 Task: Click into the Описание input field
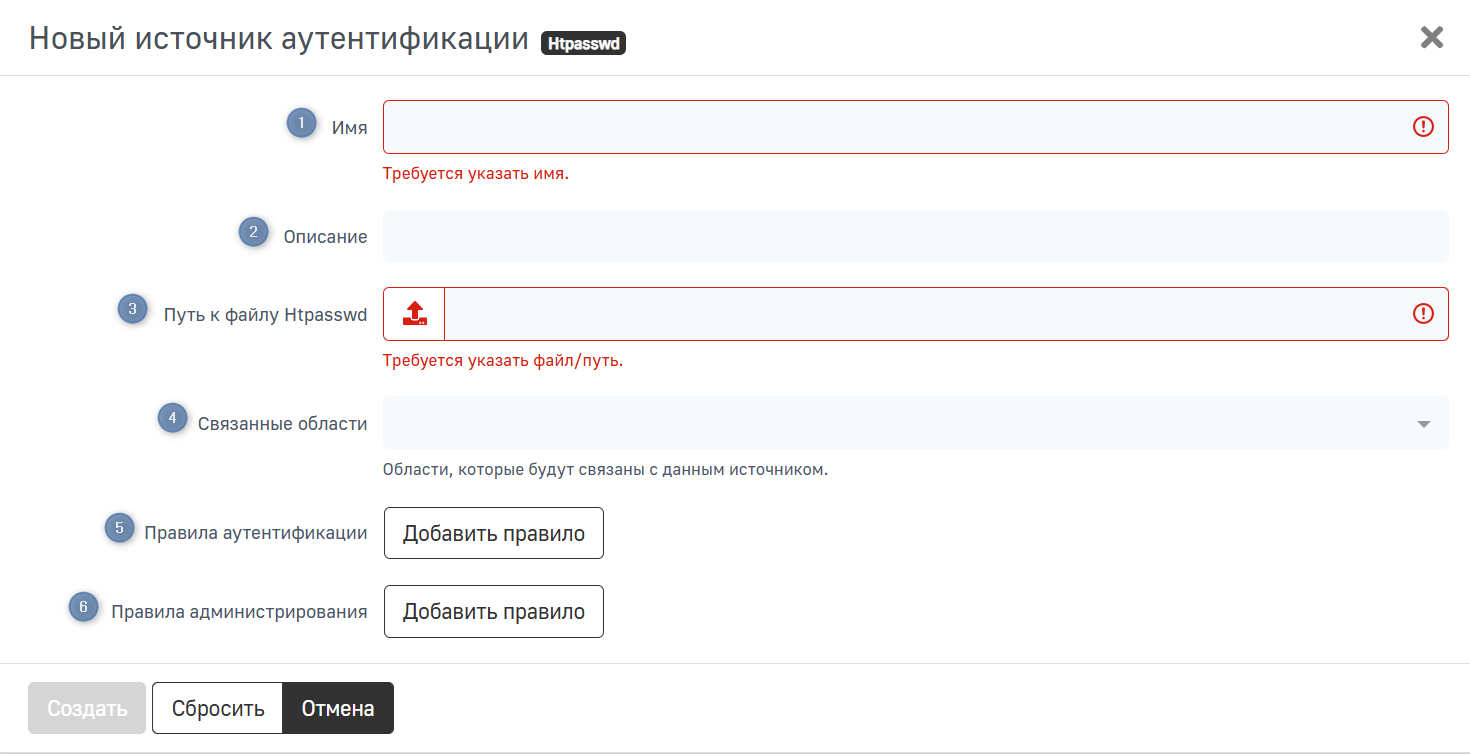click(x=915, y=236)
